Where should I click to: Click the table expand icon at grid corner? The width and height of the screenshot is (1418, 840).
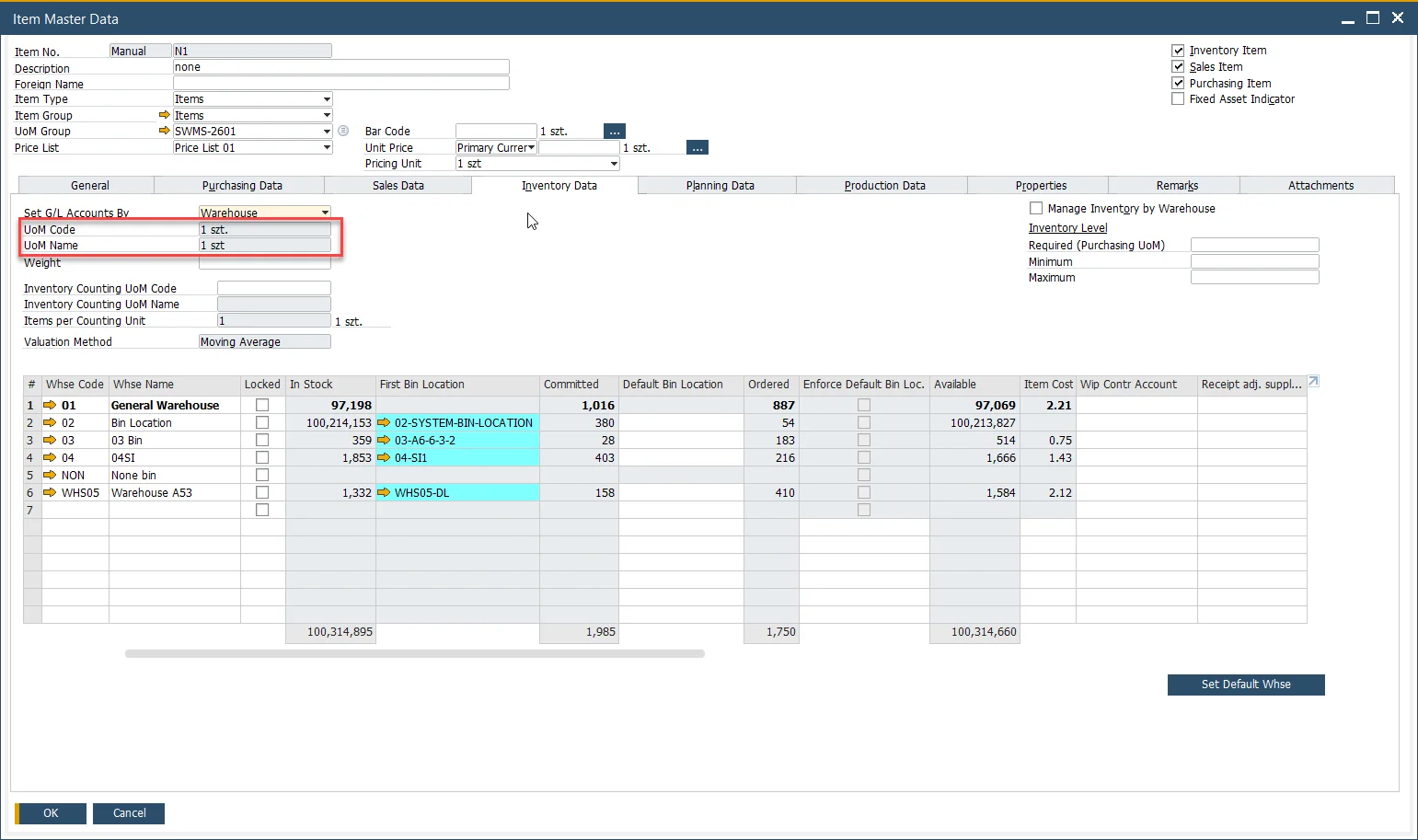pos(1313,381)
